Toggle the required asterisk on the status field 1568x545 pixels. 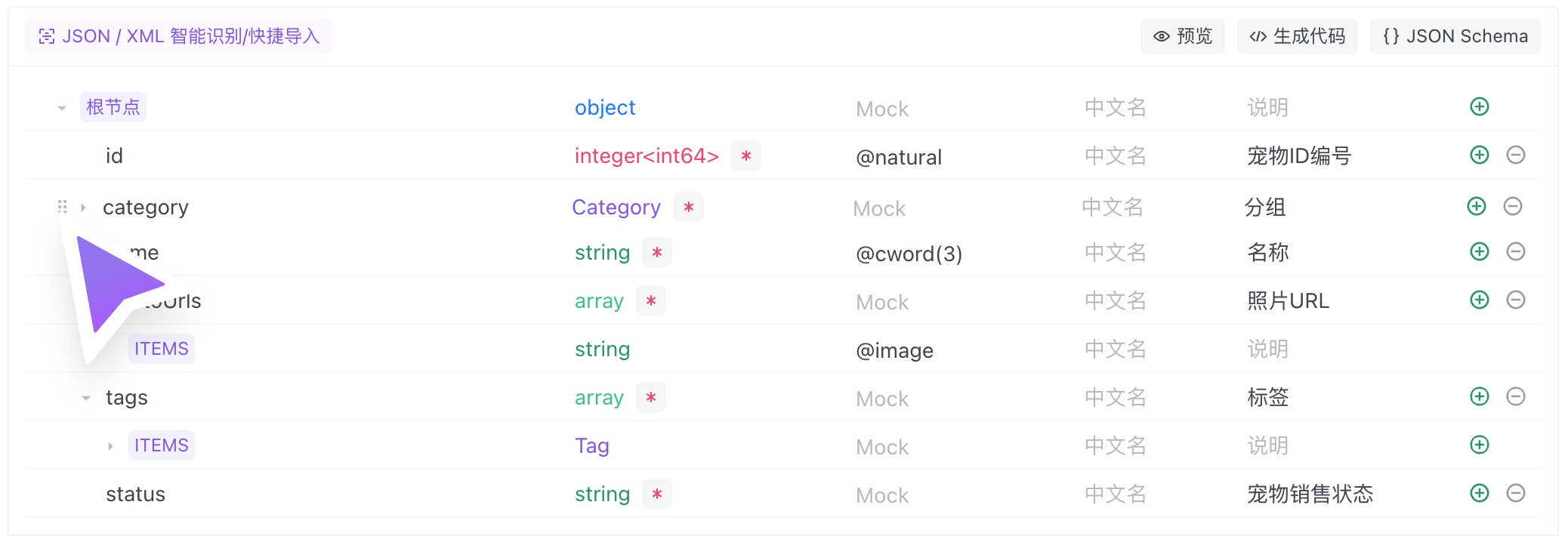[x=656, y=494]
